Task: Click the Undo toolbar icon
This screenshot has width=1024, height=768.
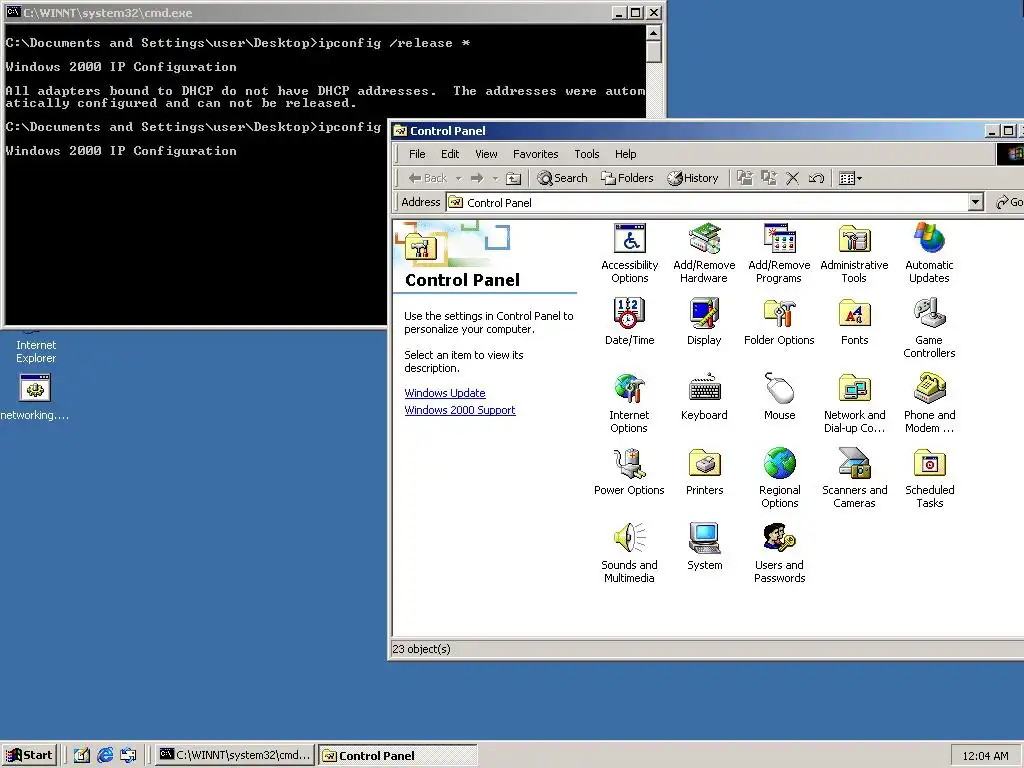Action: 816,178
